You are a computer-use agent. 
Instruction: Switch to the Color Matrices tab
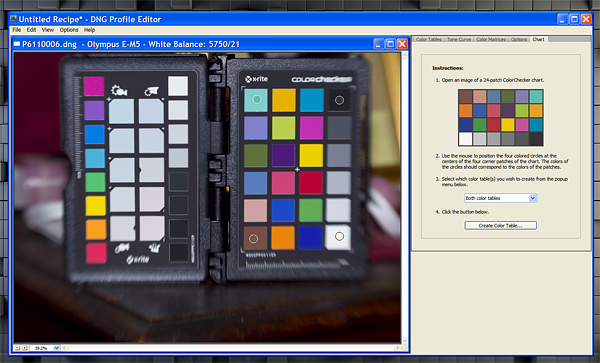click(x=491, y=39)
